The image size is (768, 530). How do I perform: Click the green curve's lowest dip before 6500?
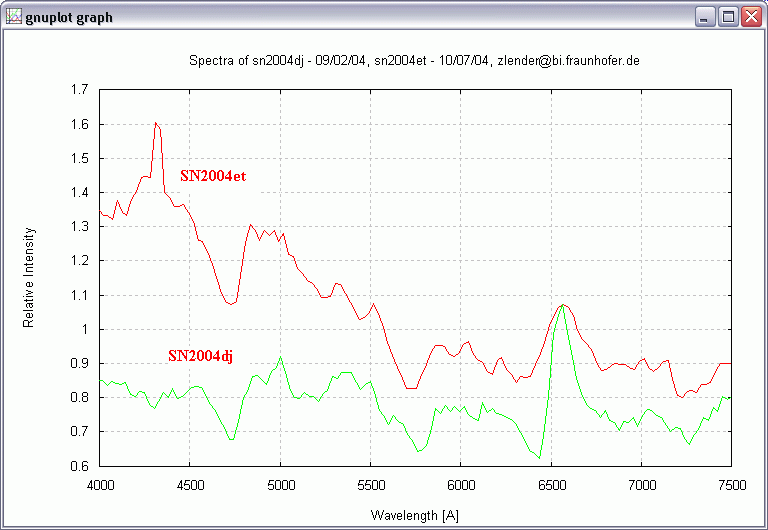click(540, 457)
